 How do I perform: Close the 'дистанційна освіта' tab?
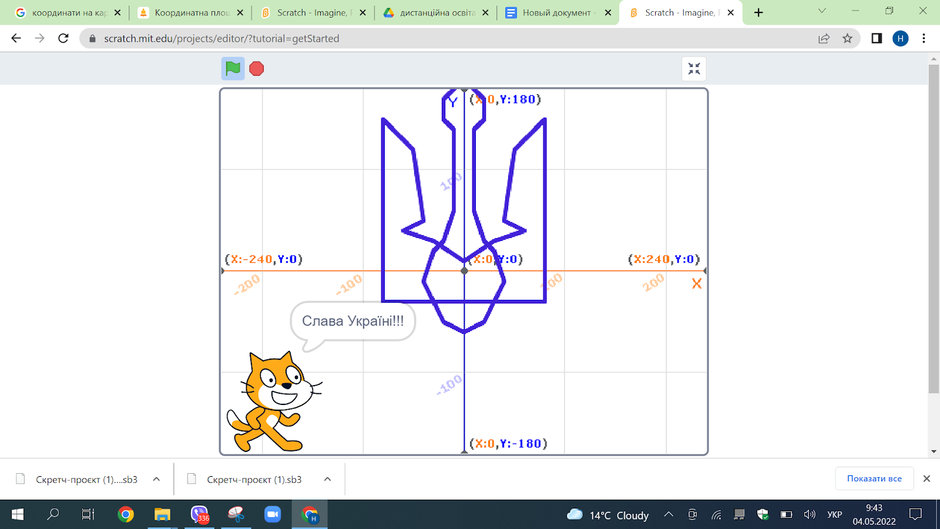[x=485, y=13]
